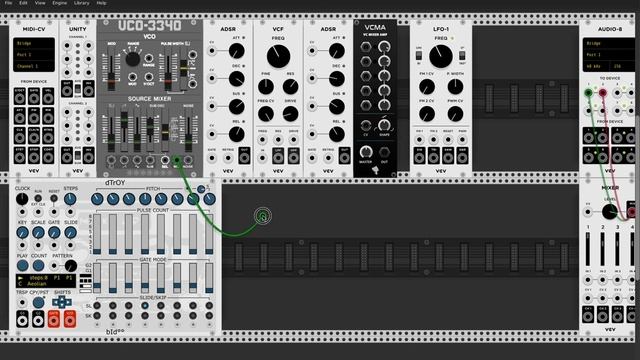Flip the left slide switch beside LFO-1 FREQ

[x=419, y=56]
